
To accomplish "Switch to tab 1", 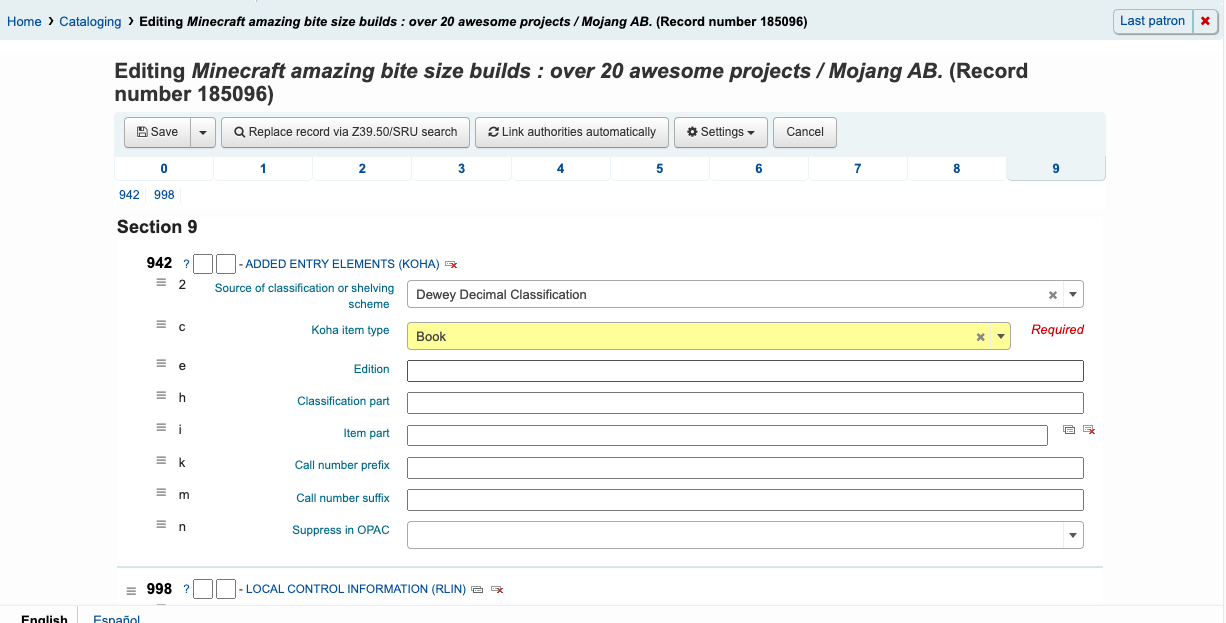I will 263,169.
